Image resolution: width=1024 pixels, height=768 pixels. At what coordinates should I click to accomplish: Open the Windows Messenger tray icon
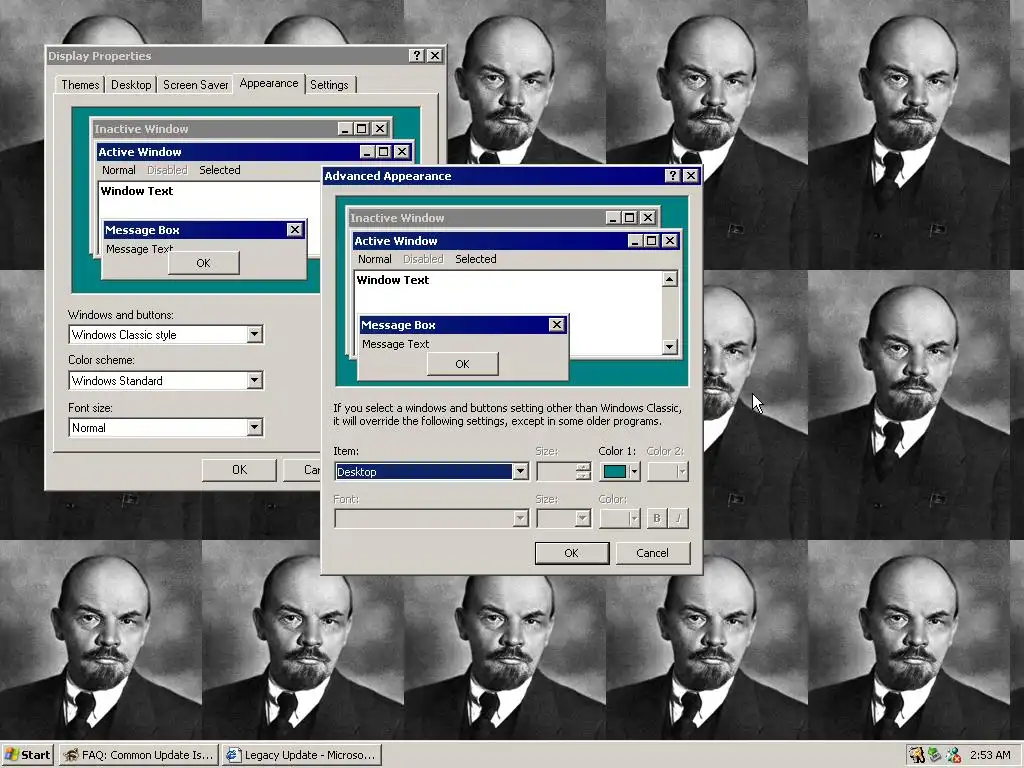[x=953, y=755]
